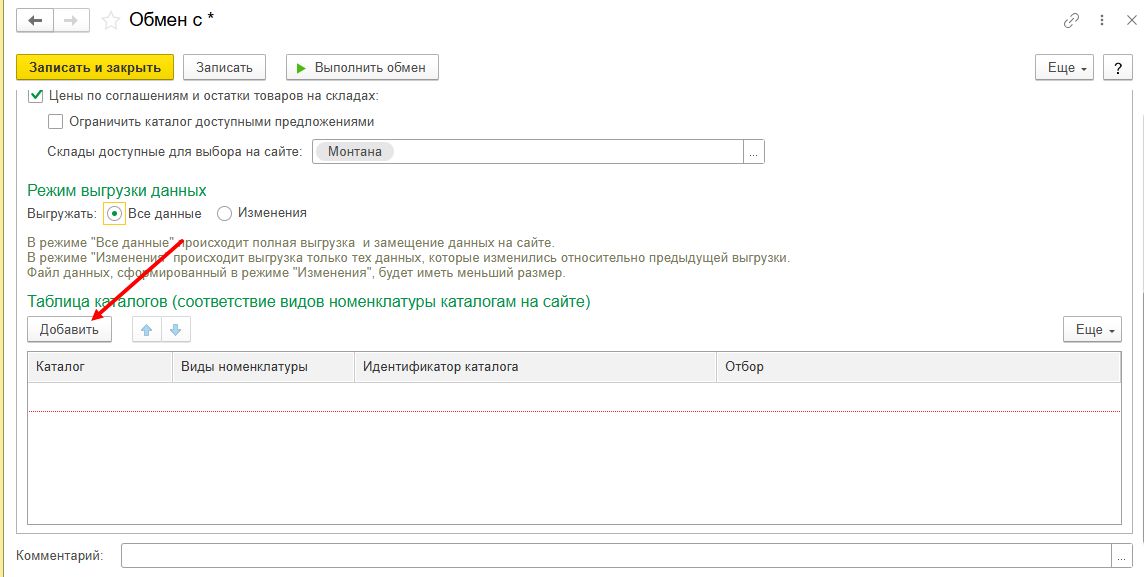Select the "Изменения" export mode

[224, 213]
